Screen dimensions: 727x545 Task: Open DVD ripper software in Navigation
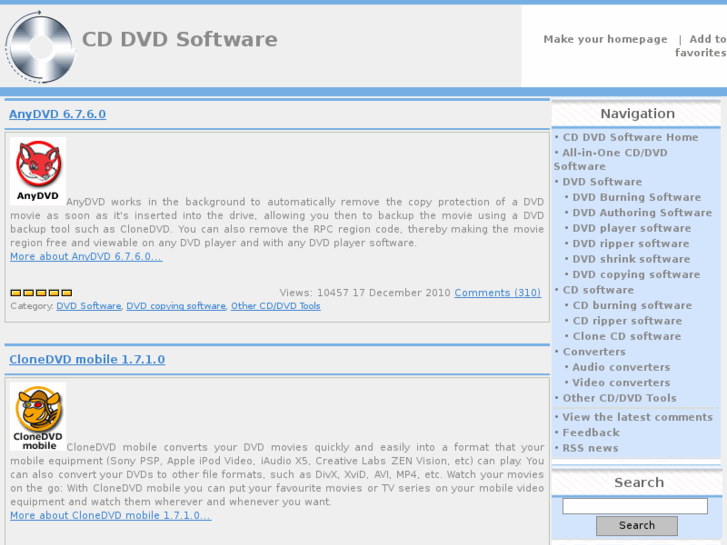pos(631,244)
